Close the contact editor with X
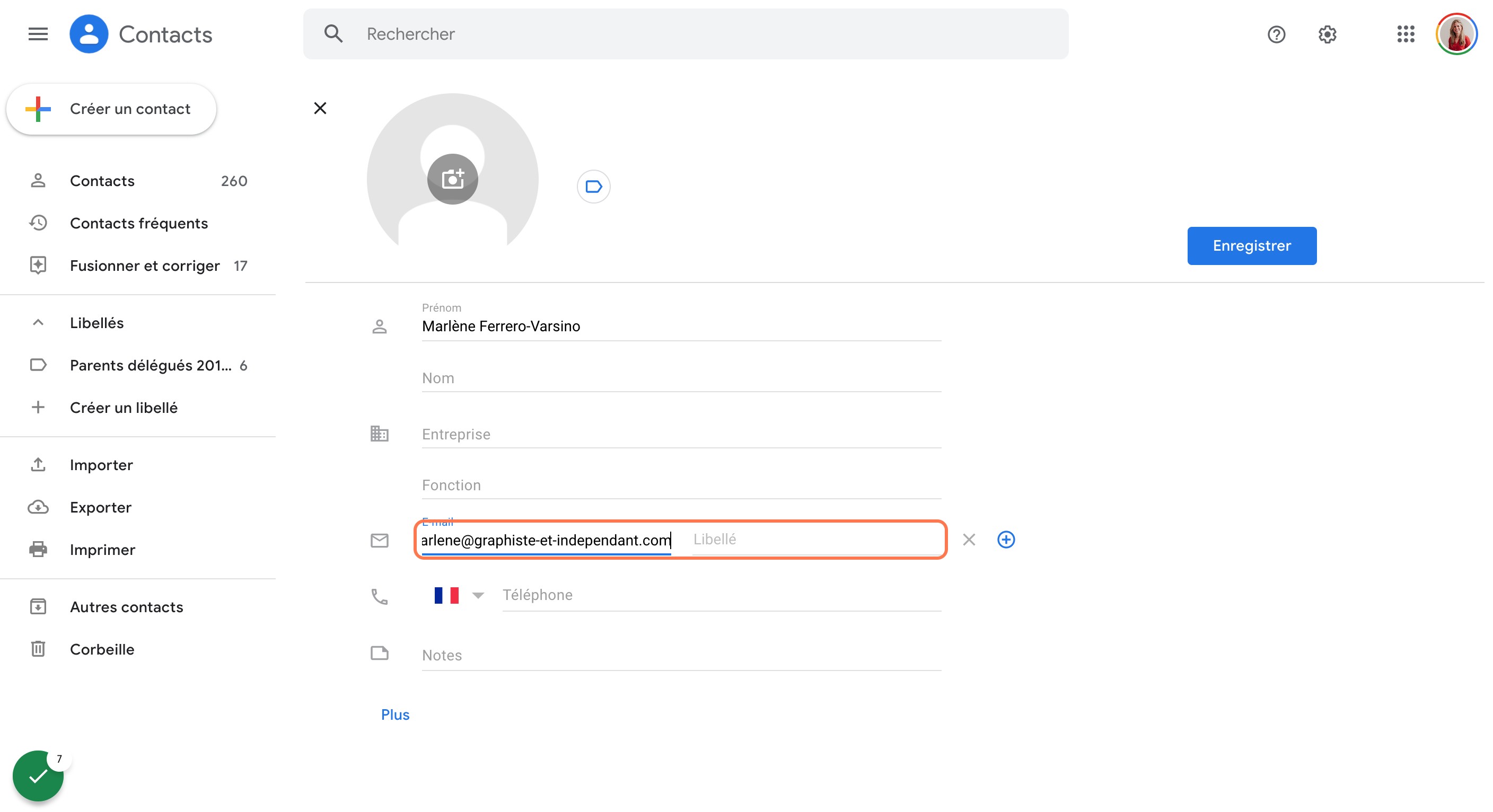 (320, 108)
